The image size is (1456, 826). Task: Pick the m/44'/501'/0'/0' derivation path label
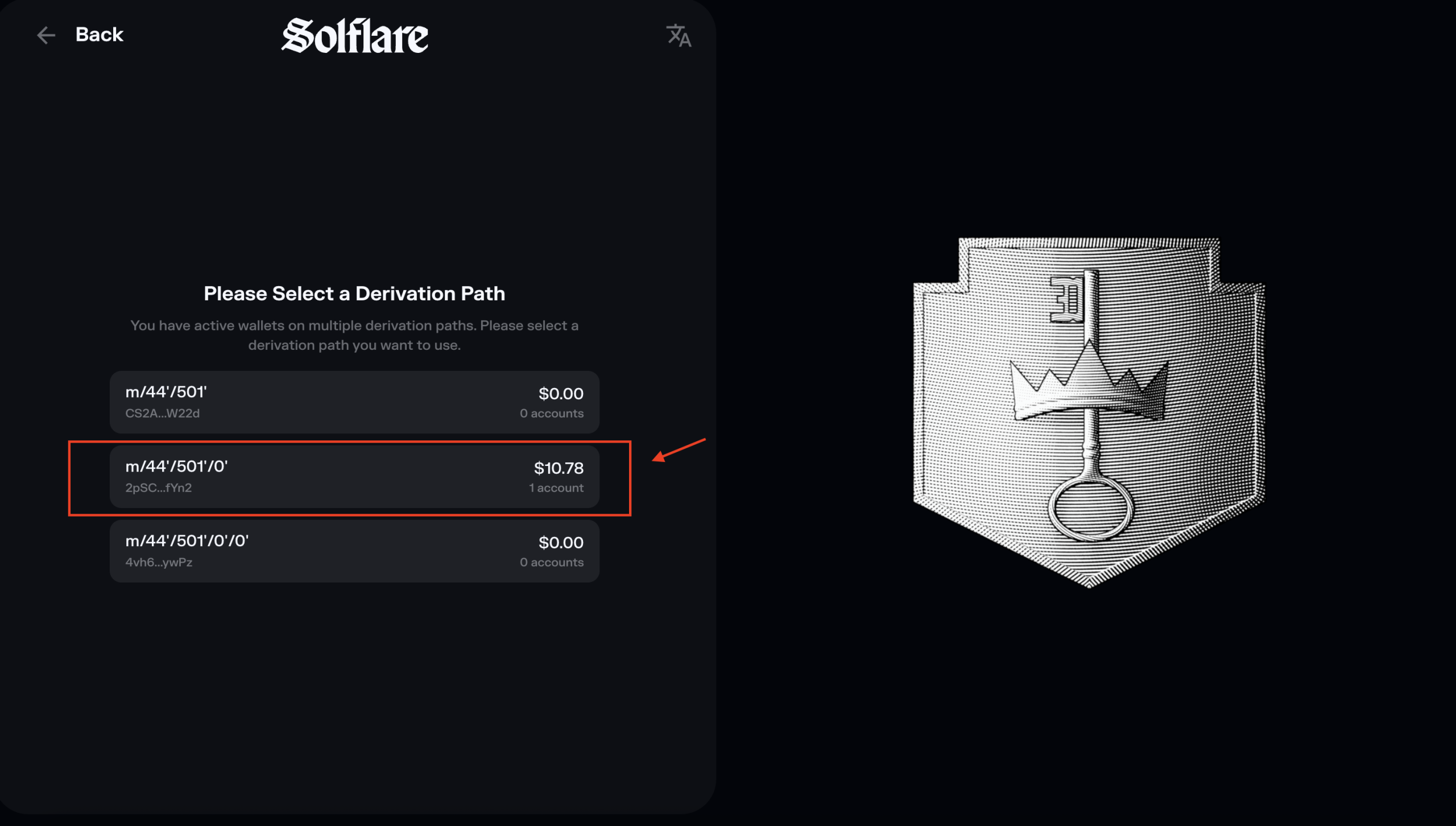[187, 541]
